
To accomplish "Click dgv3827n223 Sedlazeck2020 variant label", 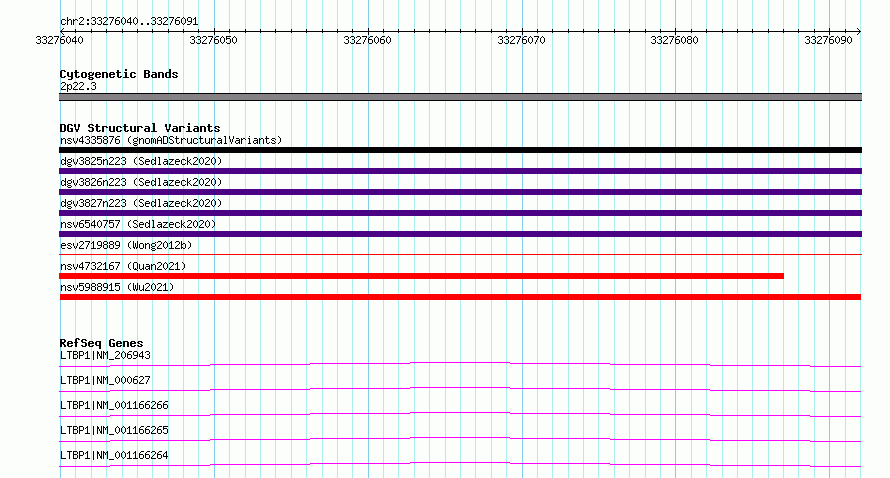I will point(141,203).
